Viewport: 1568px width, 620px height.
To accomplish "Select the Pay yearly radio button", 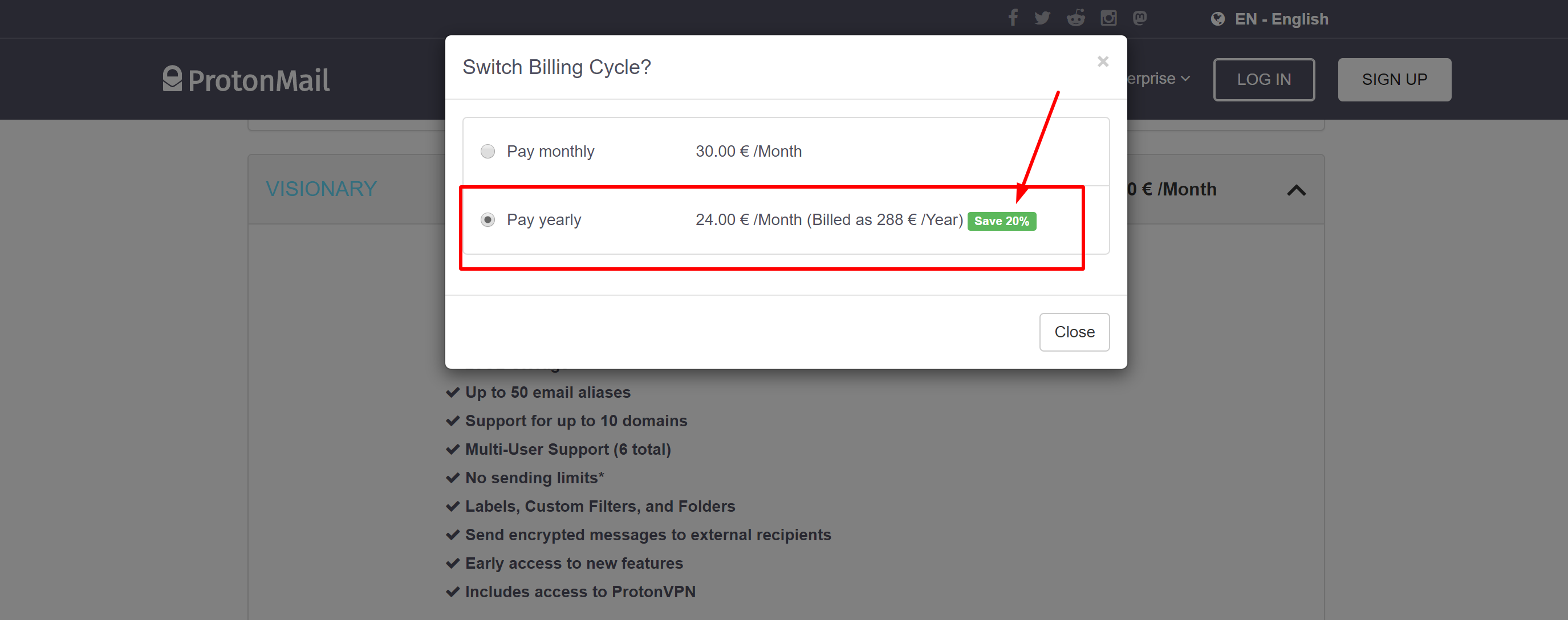I will point(488,219).
